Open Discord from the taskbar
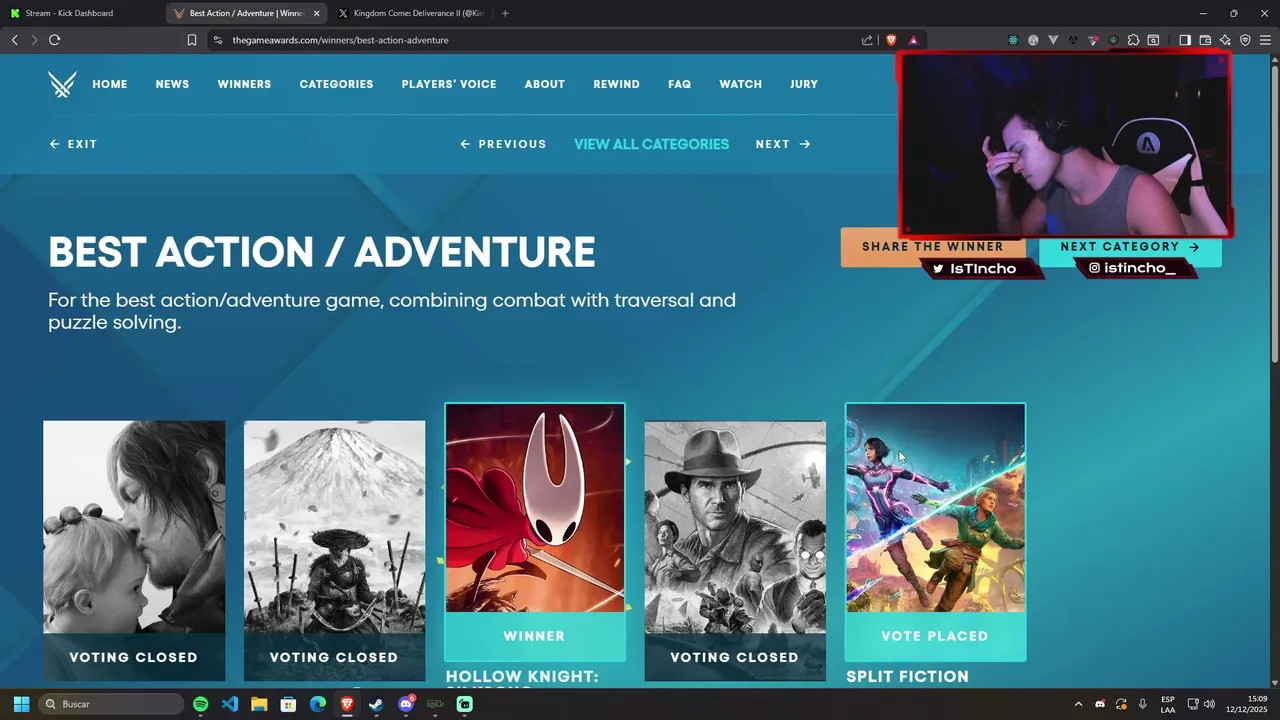Screen dimensions: 1280x720 point(406,704)
